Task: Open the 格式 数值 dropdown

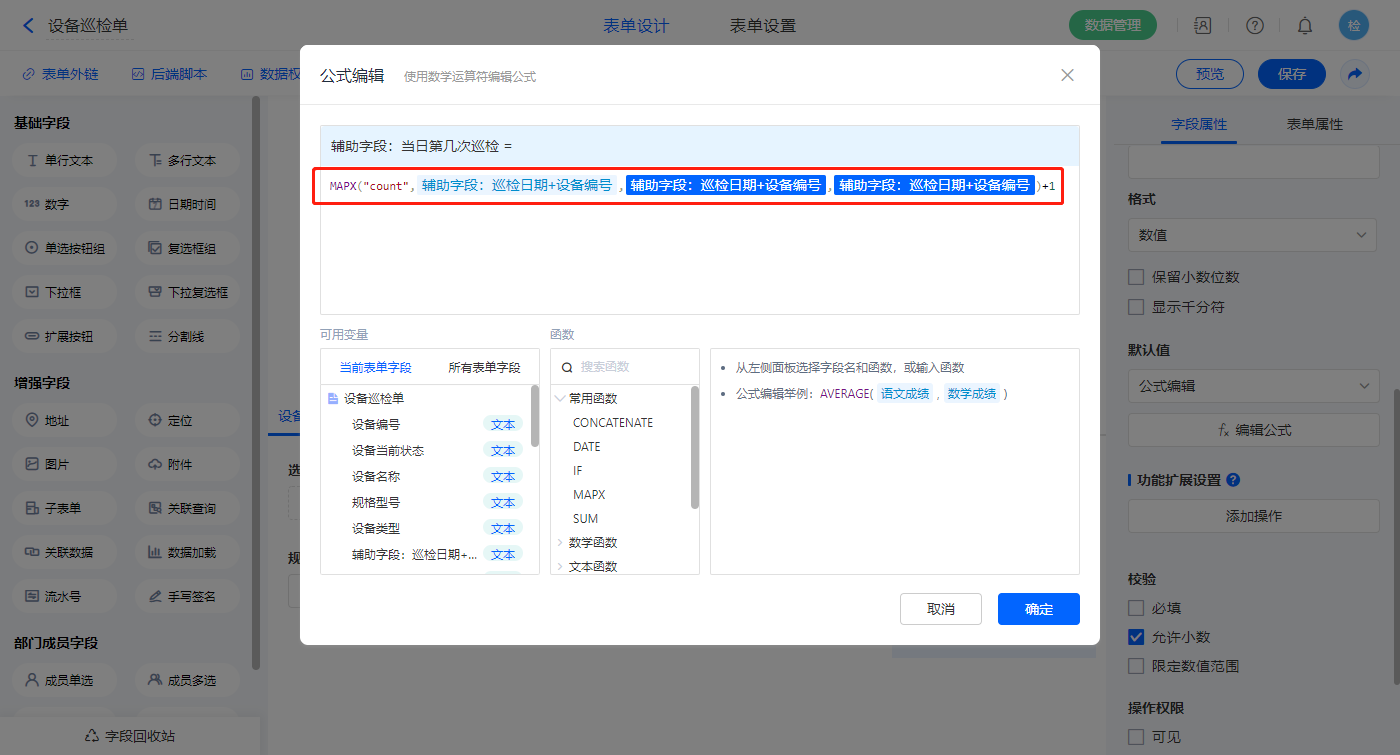Action: click(x=1253, y=235)
